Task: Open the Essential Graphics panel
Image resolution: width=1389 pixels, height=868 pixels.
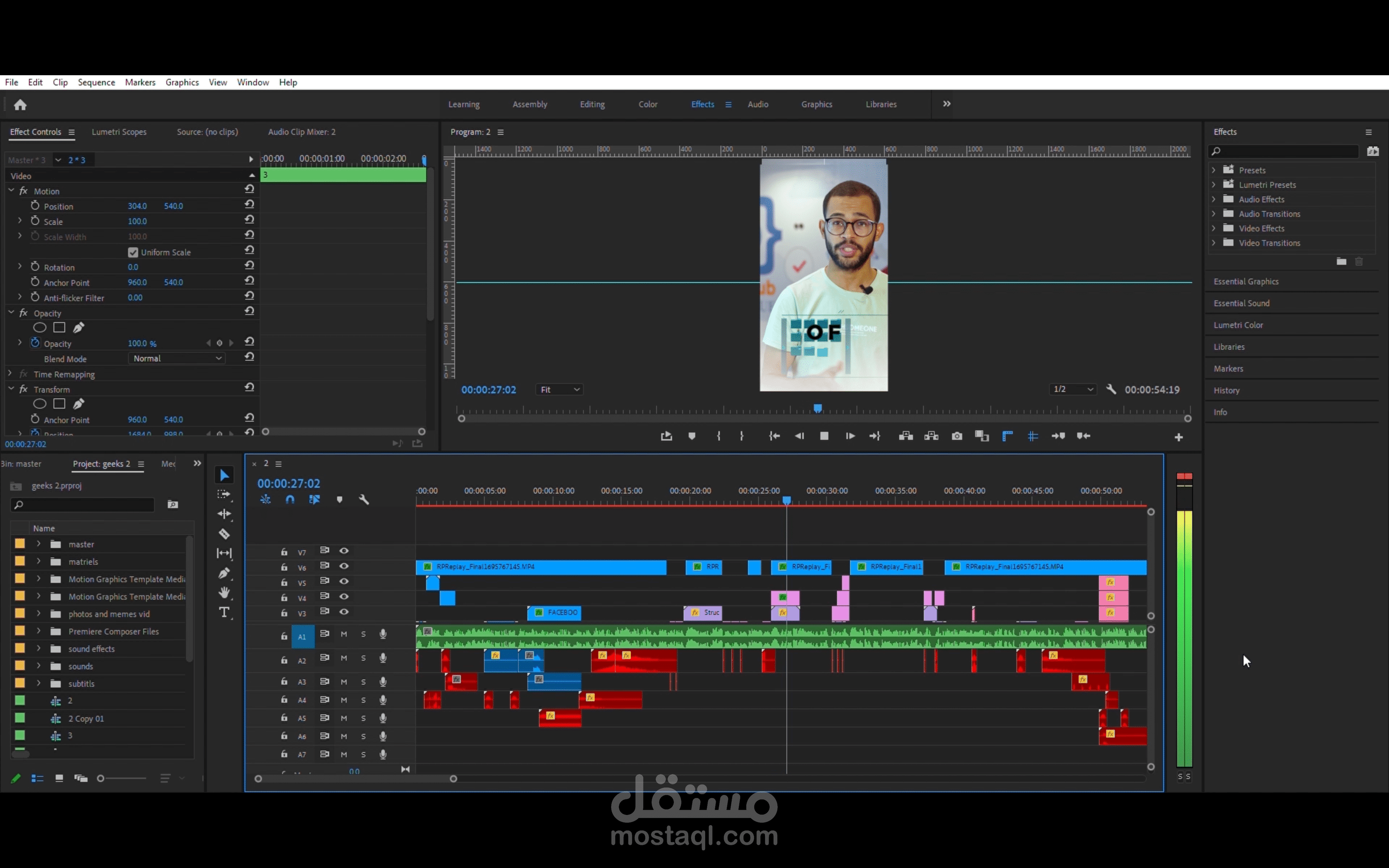Action: 1246,281
